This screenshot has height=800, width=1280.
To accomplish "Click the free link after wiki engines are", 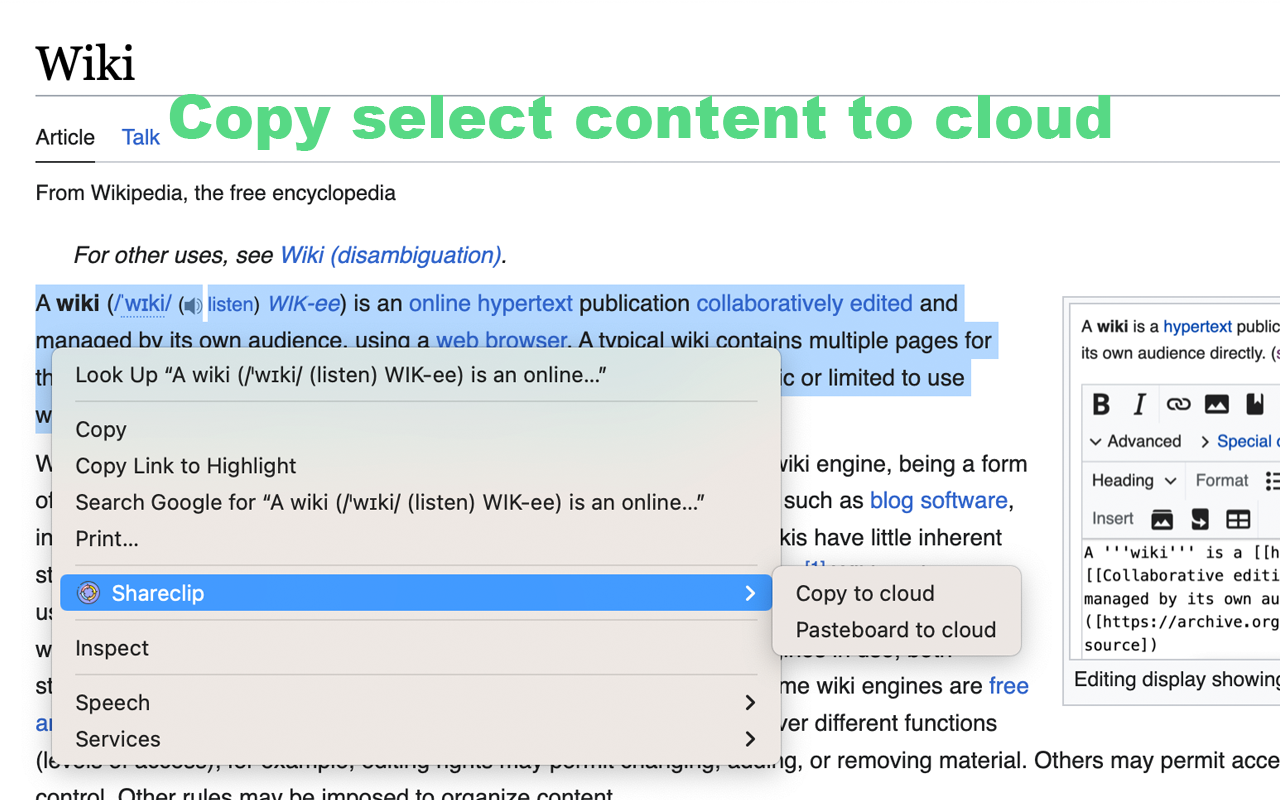I will [1009, 686].
